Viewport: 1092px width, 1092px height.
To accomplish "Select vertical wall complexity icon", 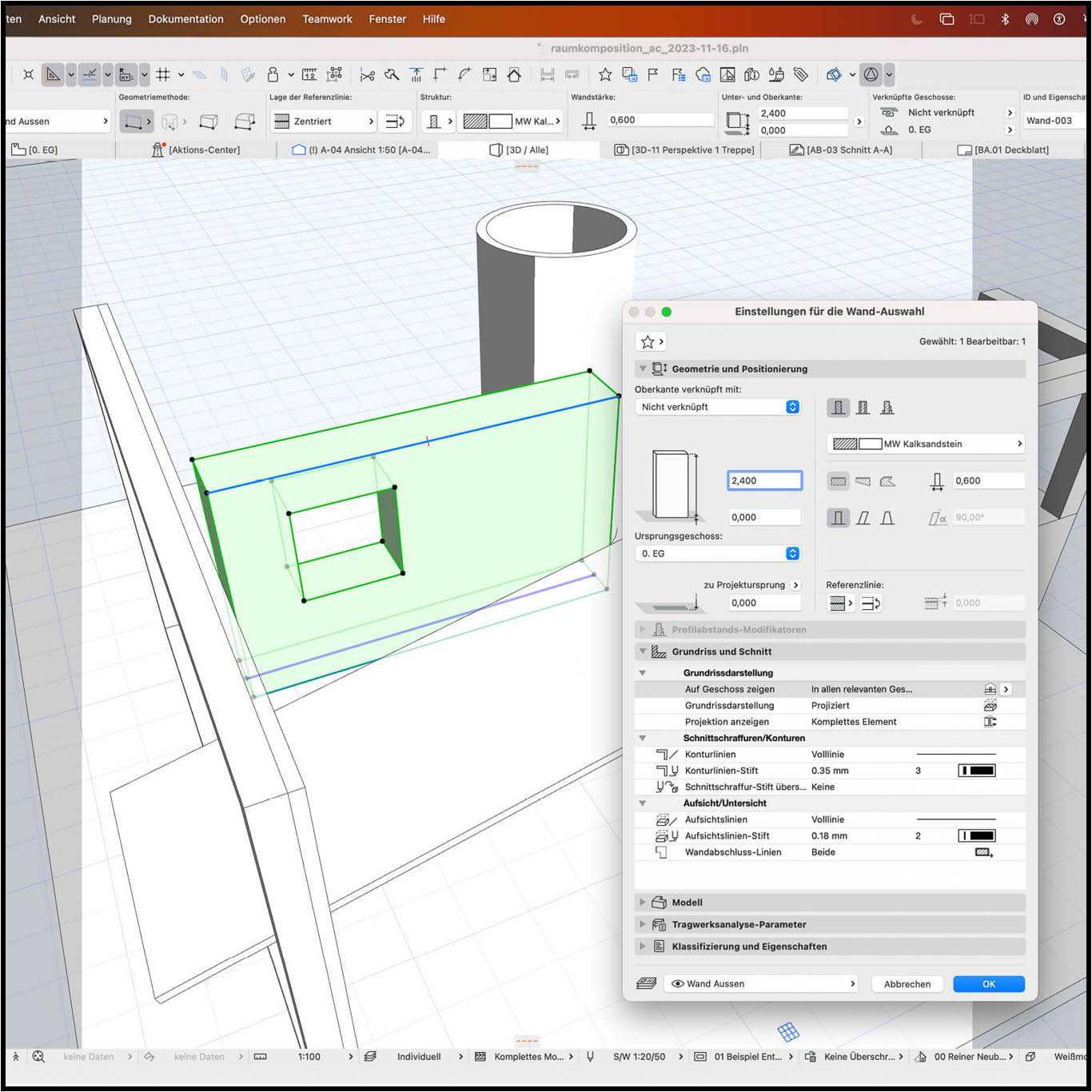I will pos(838,518).
